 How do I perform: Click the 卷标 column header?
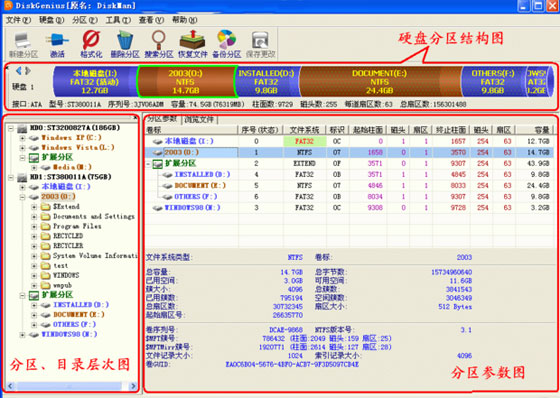[x=191, y=130]
